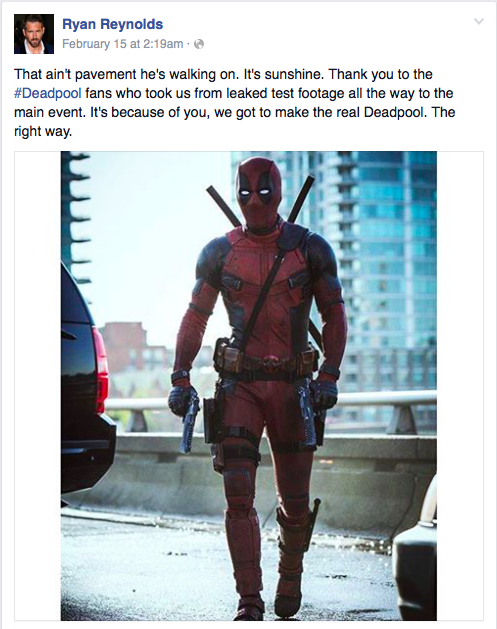Click Deadpool's belt buckle in the photo
Image resolution: width=497 pixels, height=629 pixels.
[x=273, y=361]
